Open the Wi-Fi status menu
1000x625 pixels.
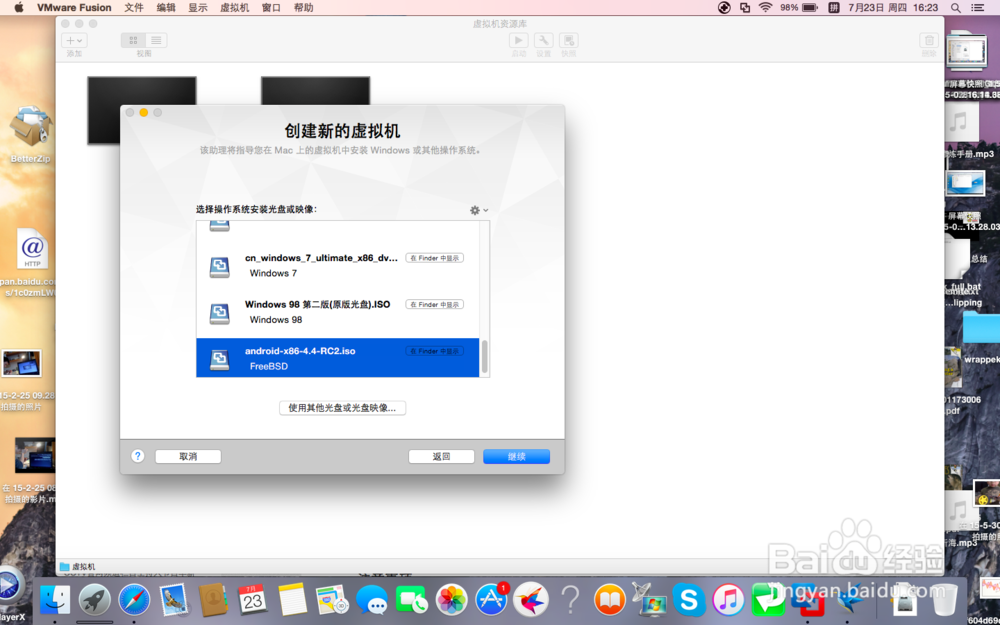(765, 8)
